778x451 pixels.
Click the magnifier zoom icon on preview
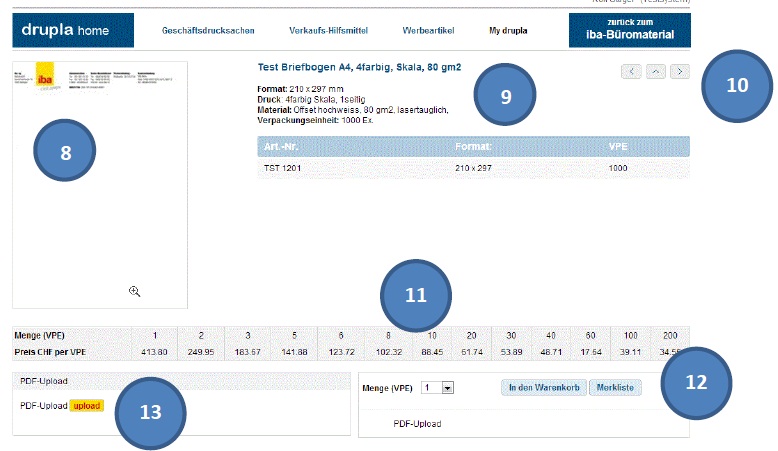pos(134,291)
